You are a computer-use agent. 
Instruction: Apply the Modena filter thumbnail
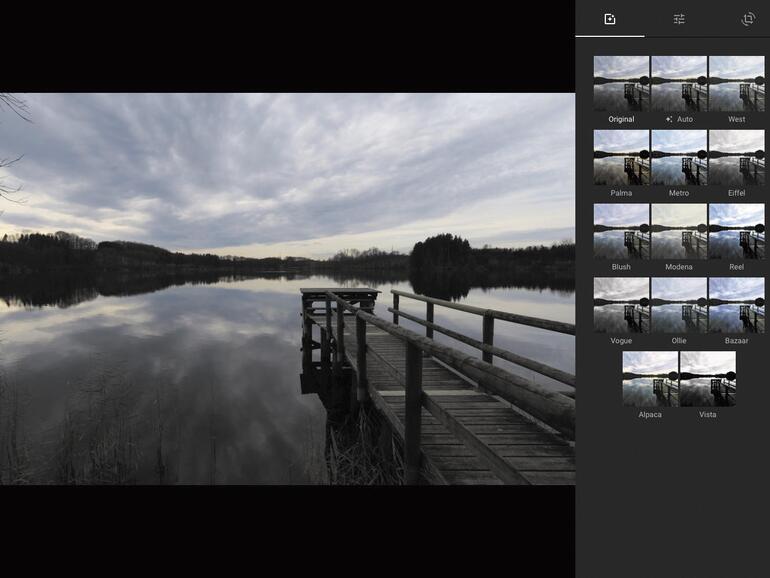(679, 231)
